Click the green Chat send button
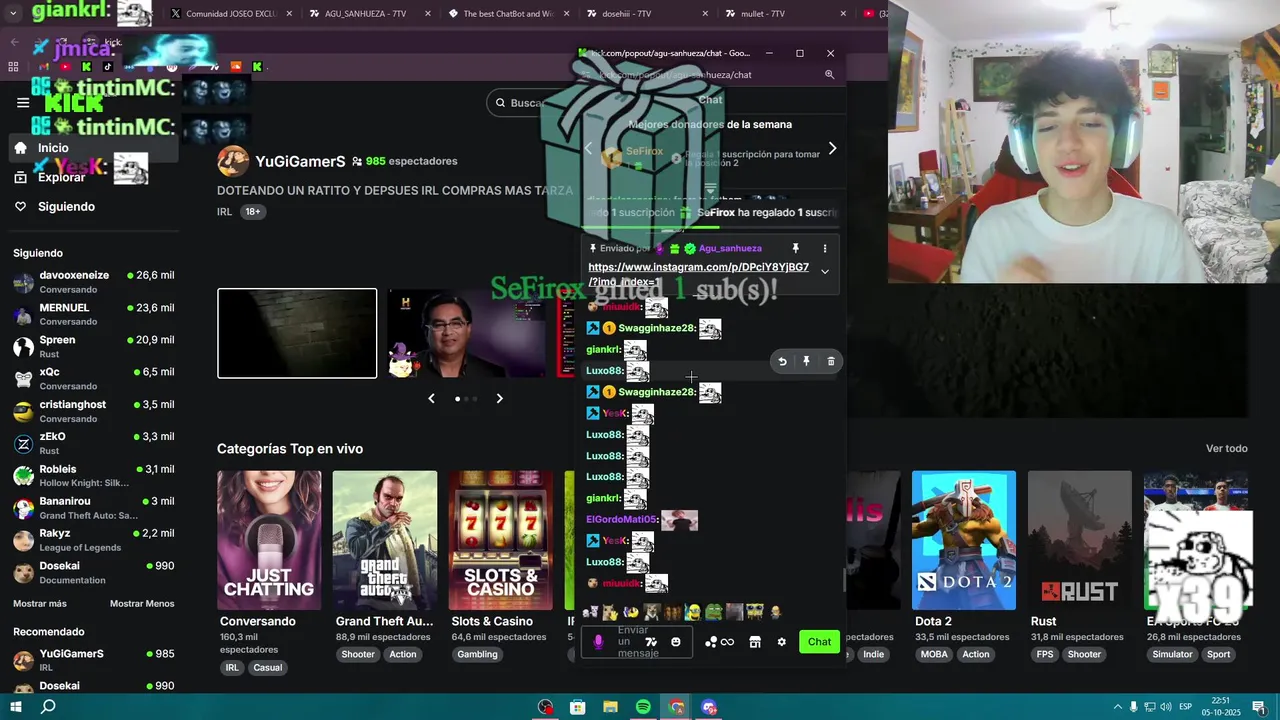The height and width of the screenshot is (720, 1280). tap(819, 642)
